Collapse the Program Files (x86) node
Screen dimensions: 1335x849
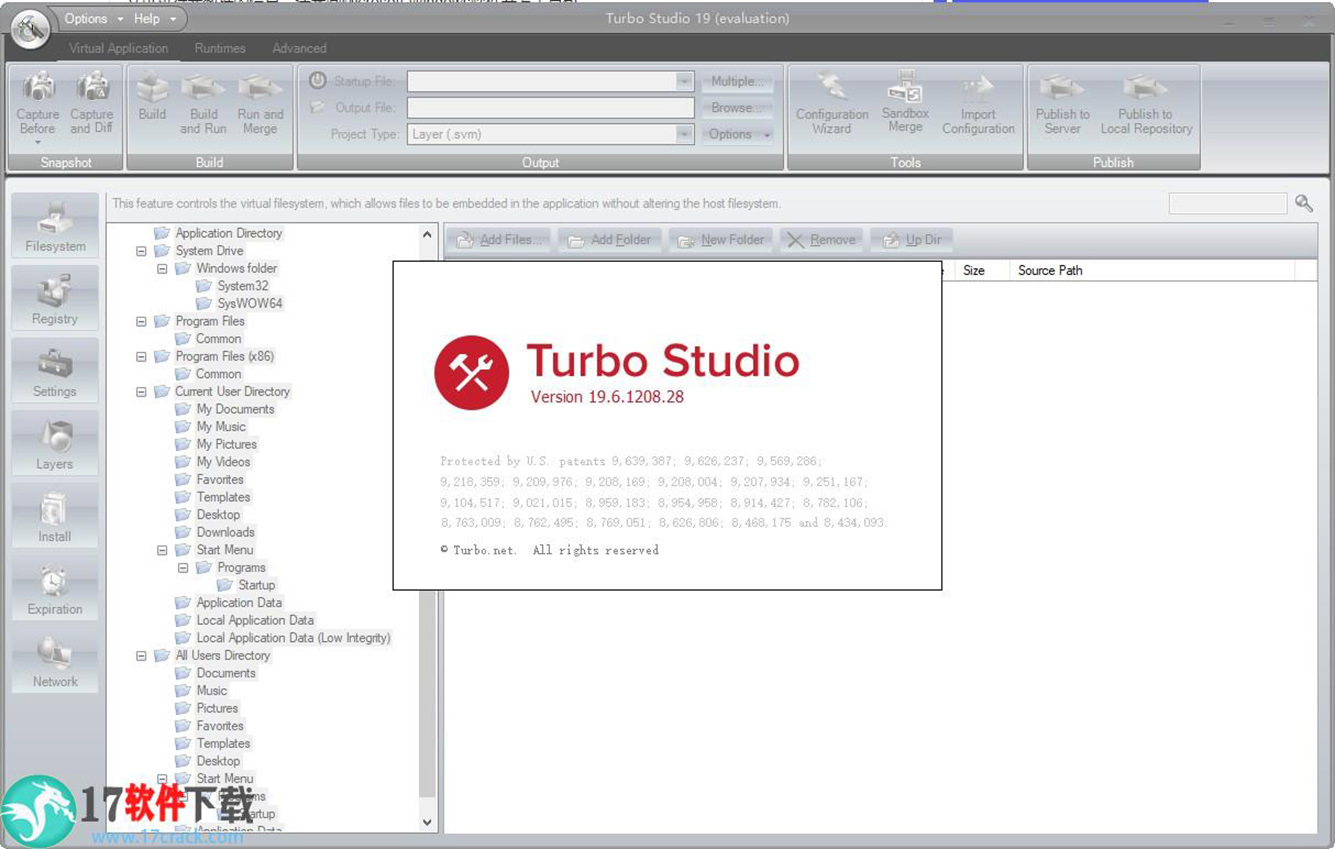coord(141,357)
